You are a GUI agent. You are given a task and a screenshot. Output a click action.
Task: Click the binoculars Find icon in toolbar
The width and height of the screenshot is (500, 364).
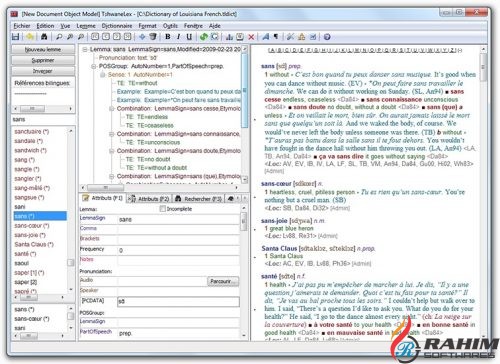(x=44, y=37)
